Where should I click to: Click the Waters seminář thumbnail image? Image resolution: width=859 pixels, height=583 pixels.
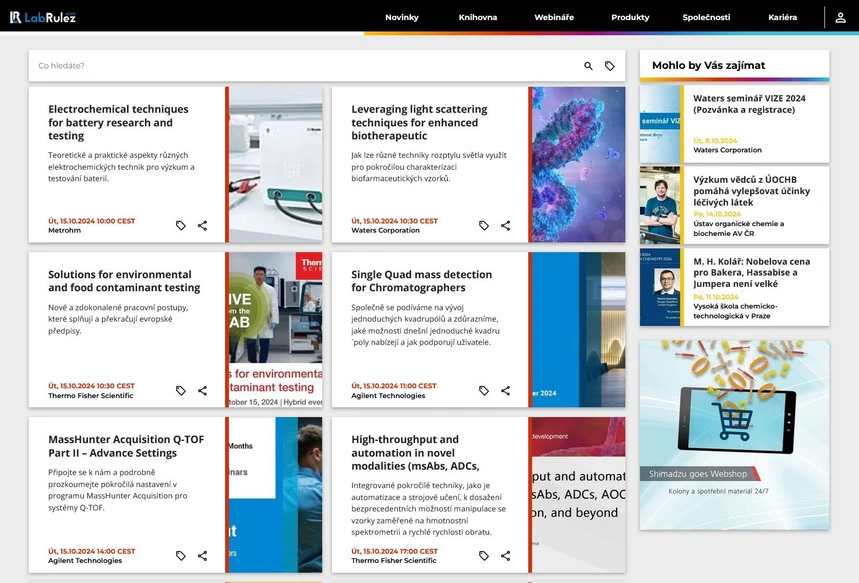coord(660,124)
